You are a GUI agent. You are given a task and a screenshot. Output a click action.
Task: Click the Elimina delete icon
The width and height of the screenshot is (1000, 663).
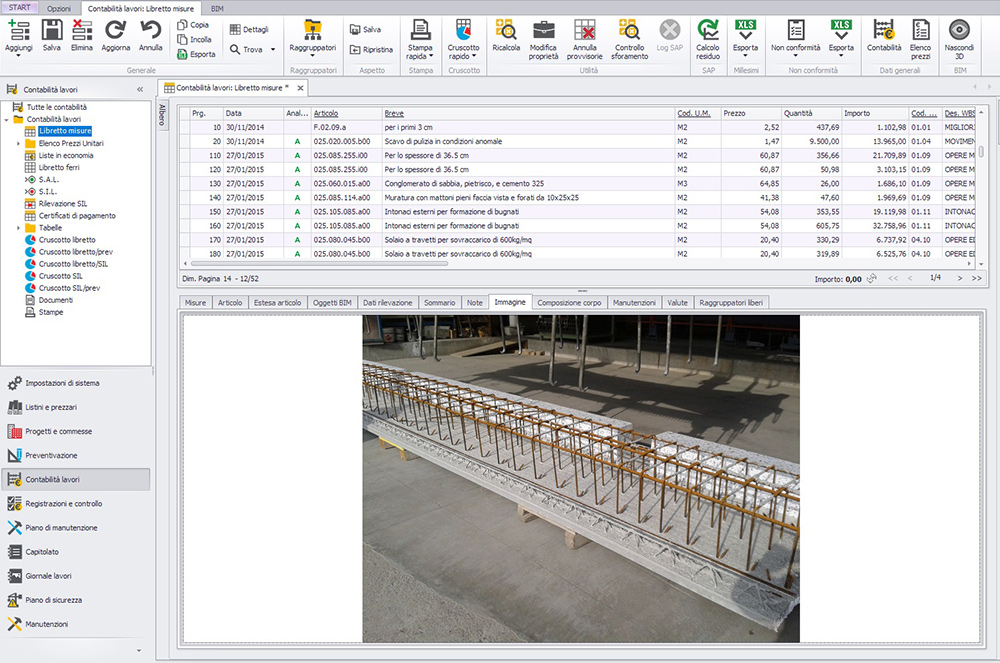82,30
